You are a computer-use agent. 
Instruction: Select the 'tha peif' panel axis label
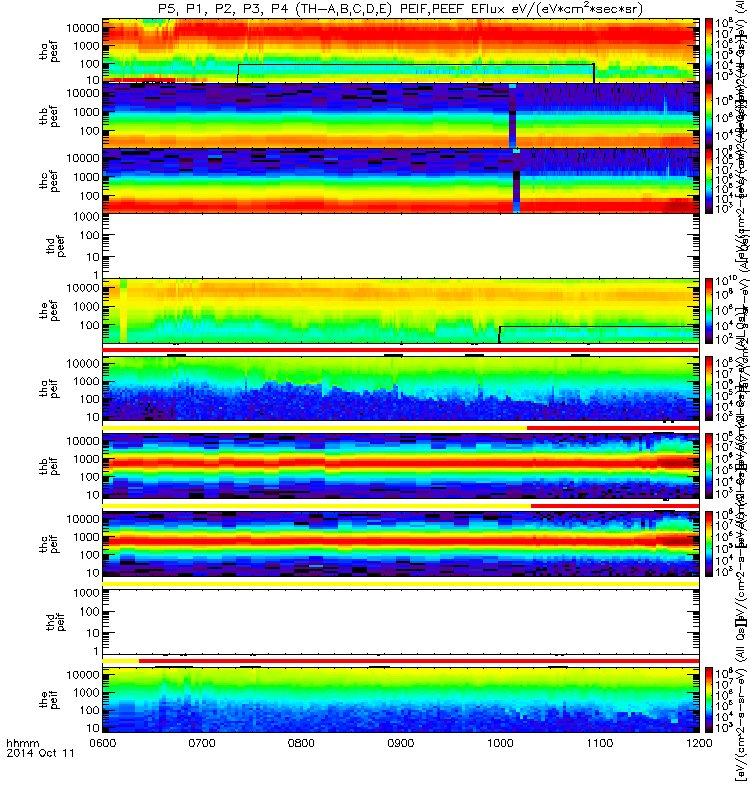(49, 388)
